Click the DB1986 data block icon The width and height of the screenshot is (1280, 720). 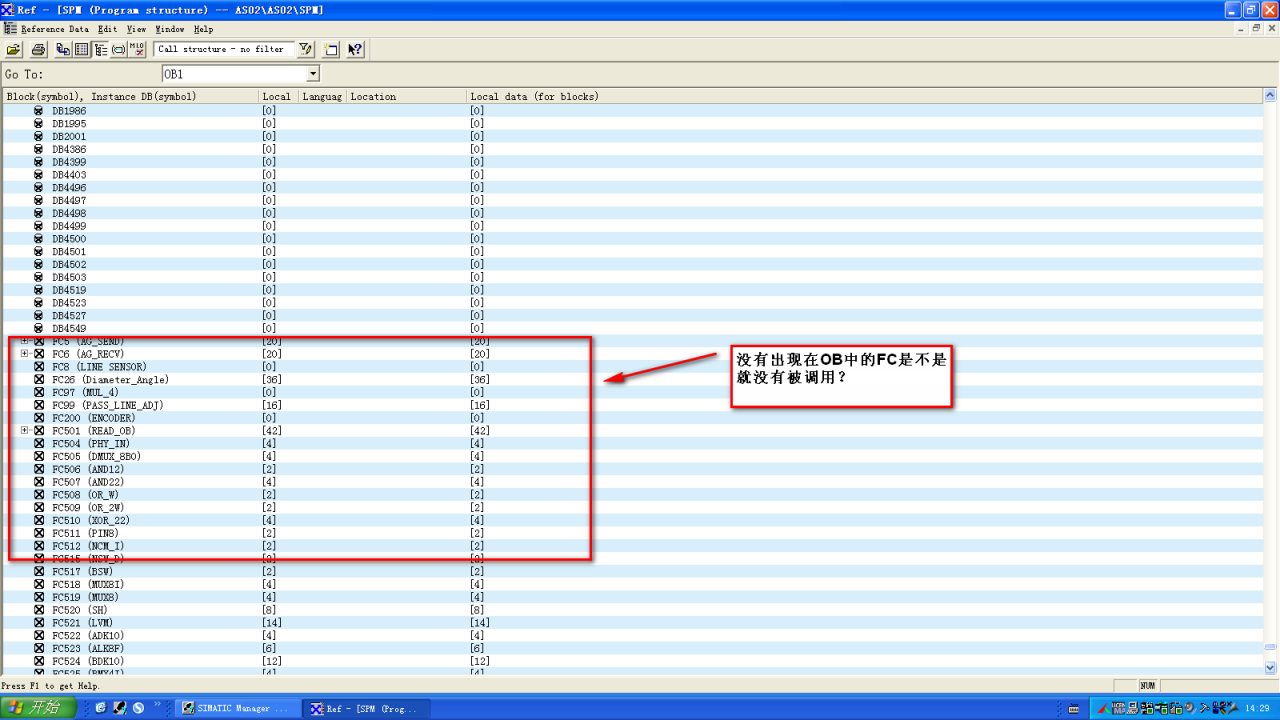(39, 110)
